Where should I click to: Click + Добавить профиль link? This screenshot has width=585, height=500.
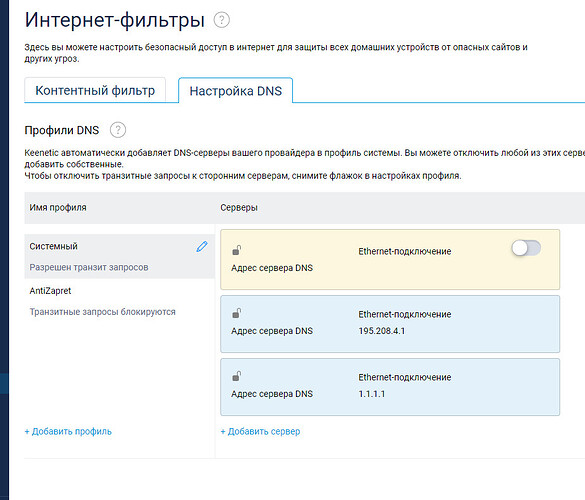[68, 431]
